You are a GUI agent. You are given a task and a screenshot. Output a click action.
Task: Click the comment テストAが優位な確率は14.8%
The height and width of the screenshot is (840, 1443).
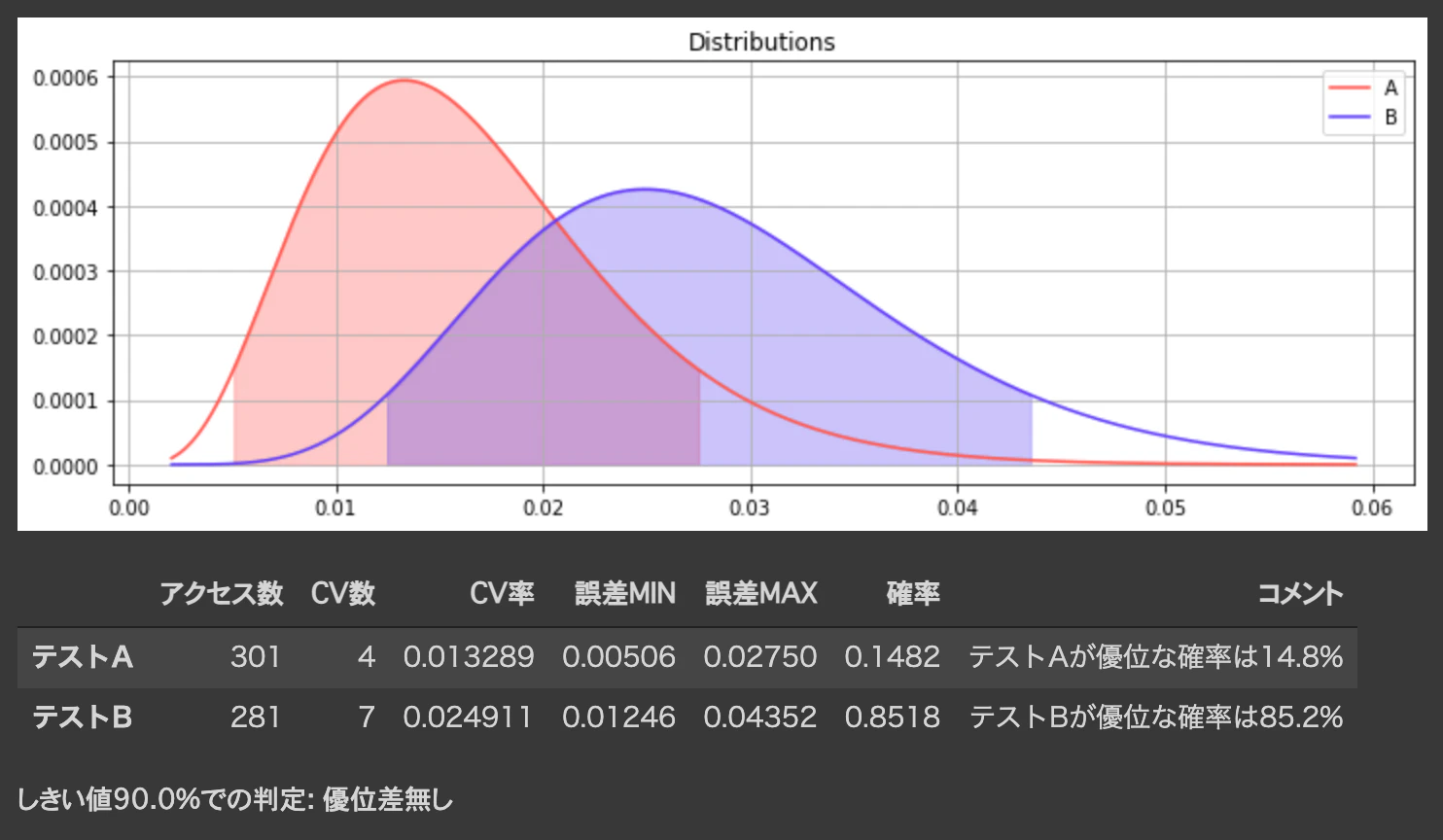pos(1156,657)
